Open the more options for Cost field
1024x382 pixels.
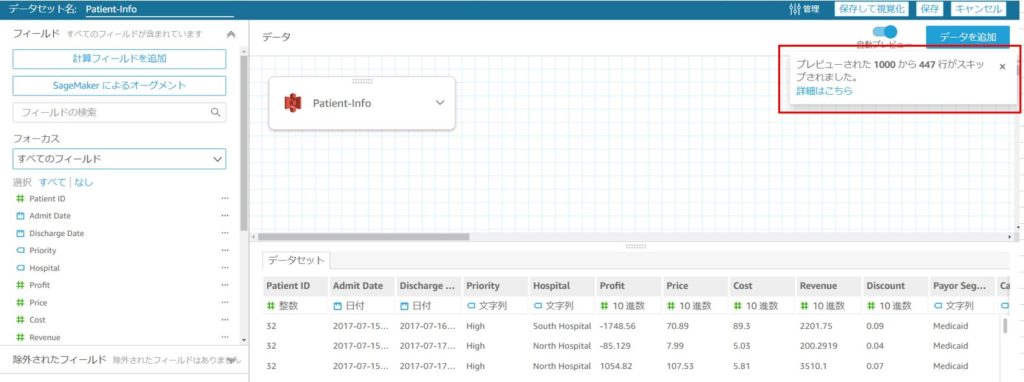[225, 320]
